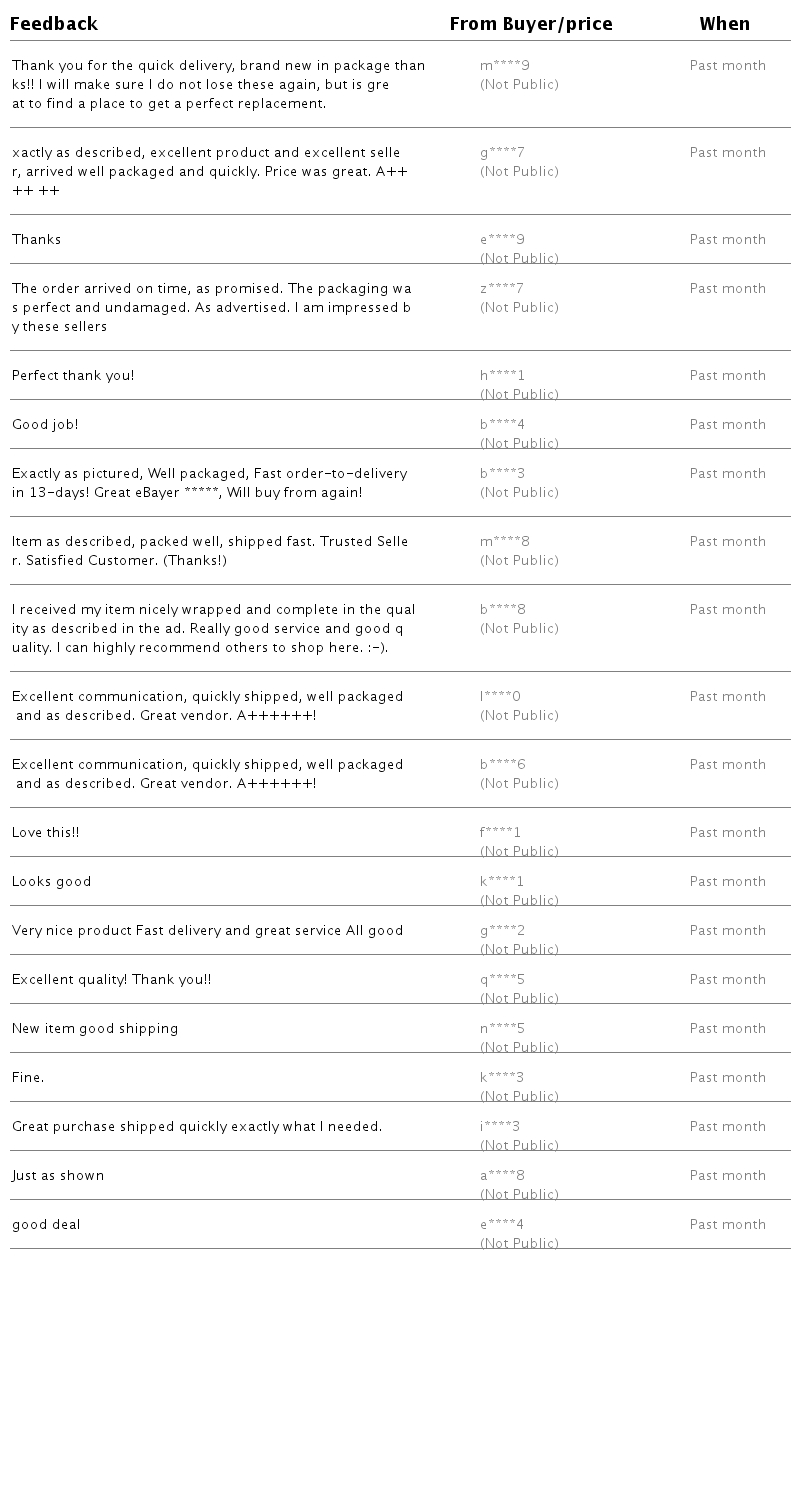800x1508 pixels.
Task: Open buyer n****5 profile
Action: (502, 1029)
